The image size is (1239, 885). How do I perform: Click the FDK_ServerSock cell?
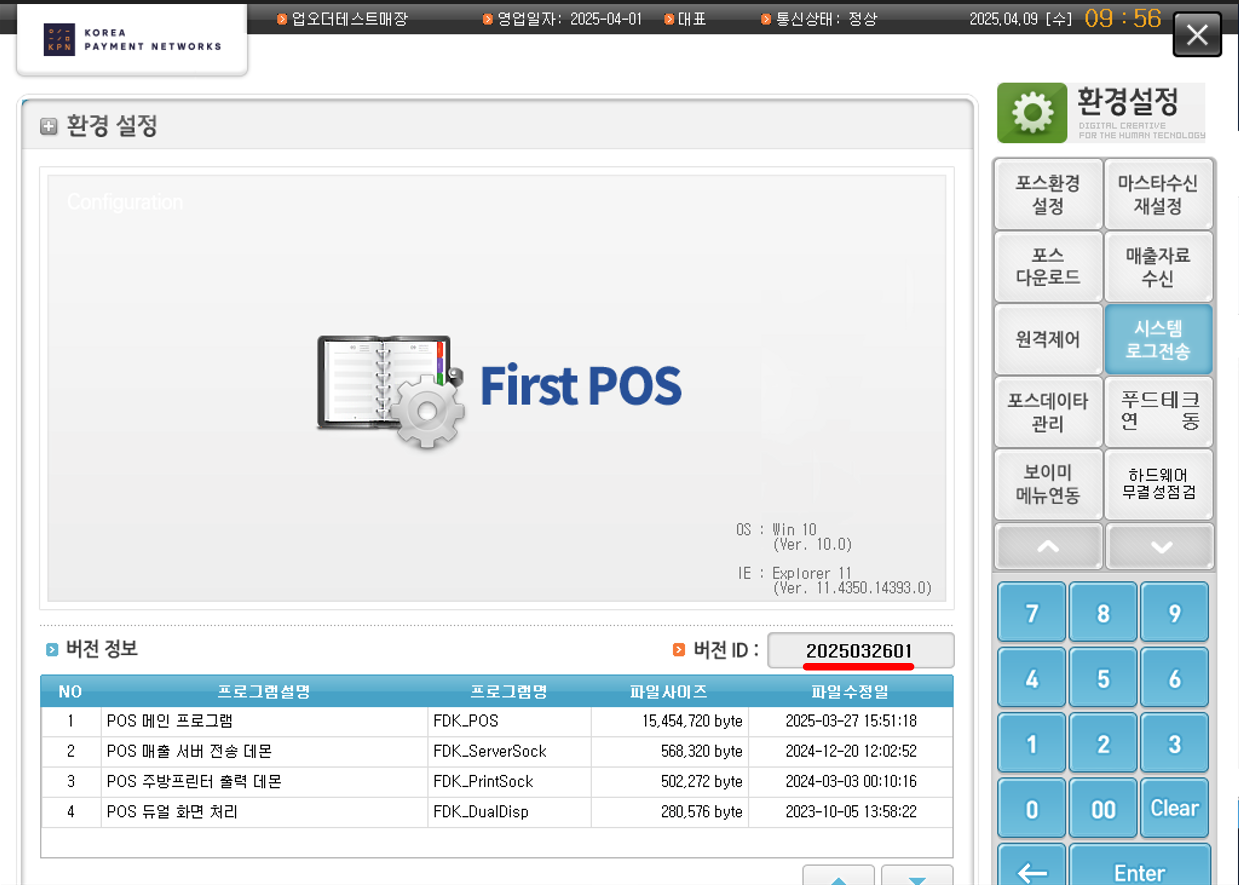click(509, 751)
